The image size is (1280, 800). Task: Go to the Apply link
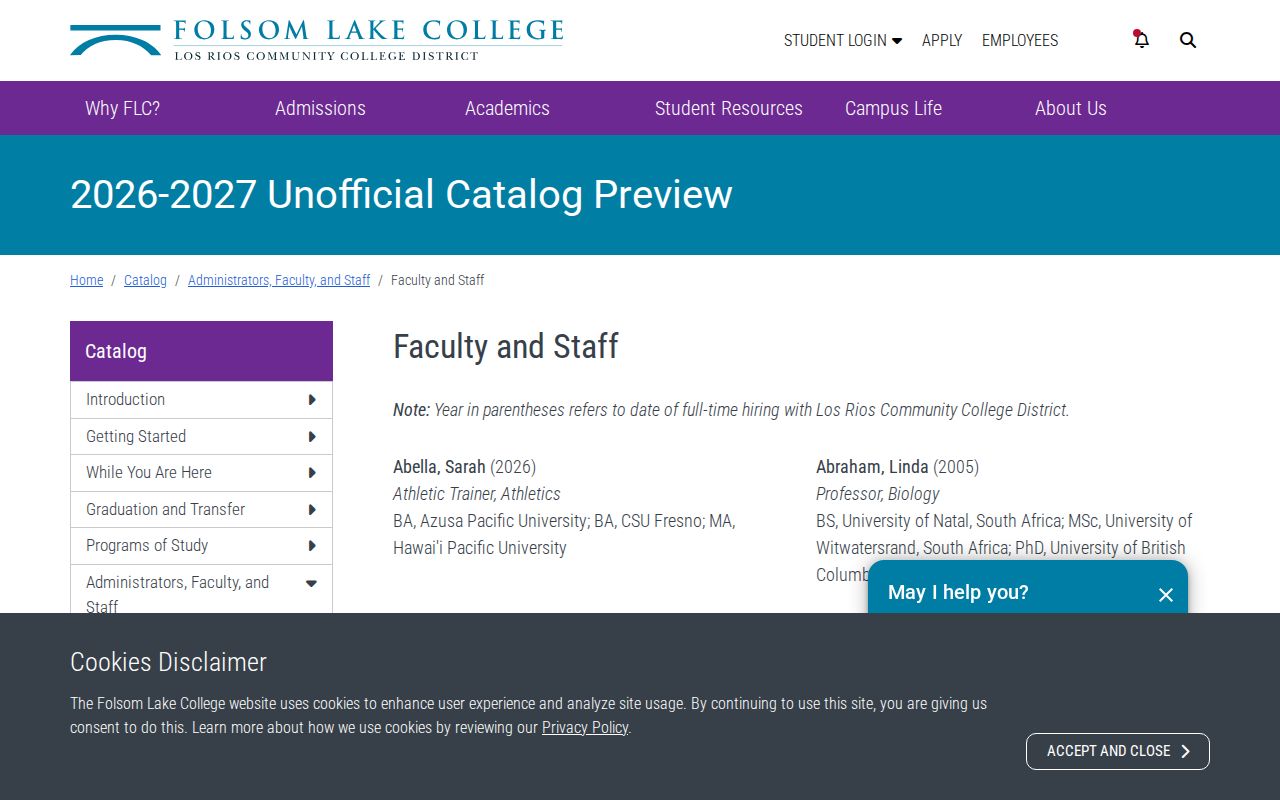pos(942,40)
